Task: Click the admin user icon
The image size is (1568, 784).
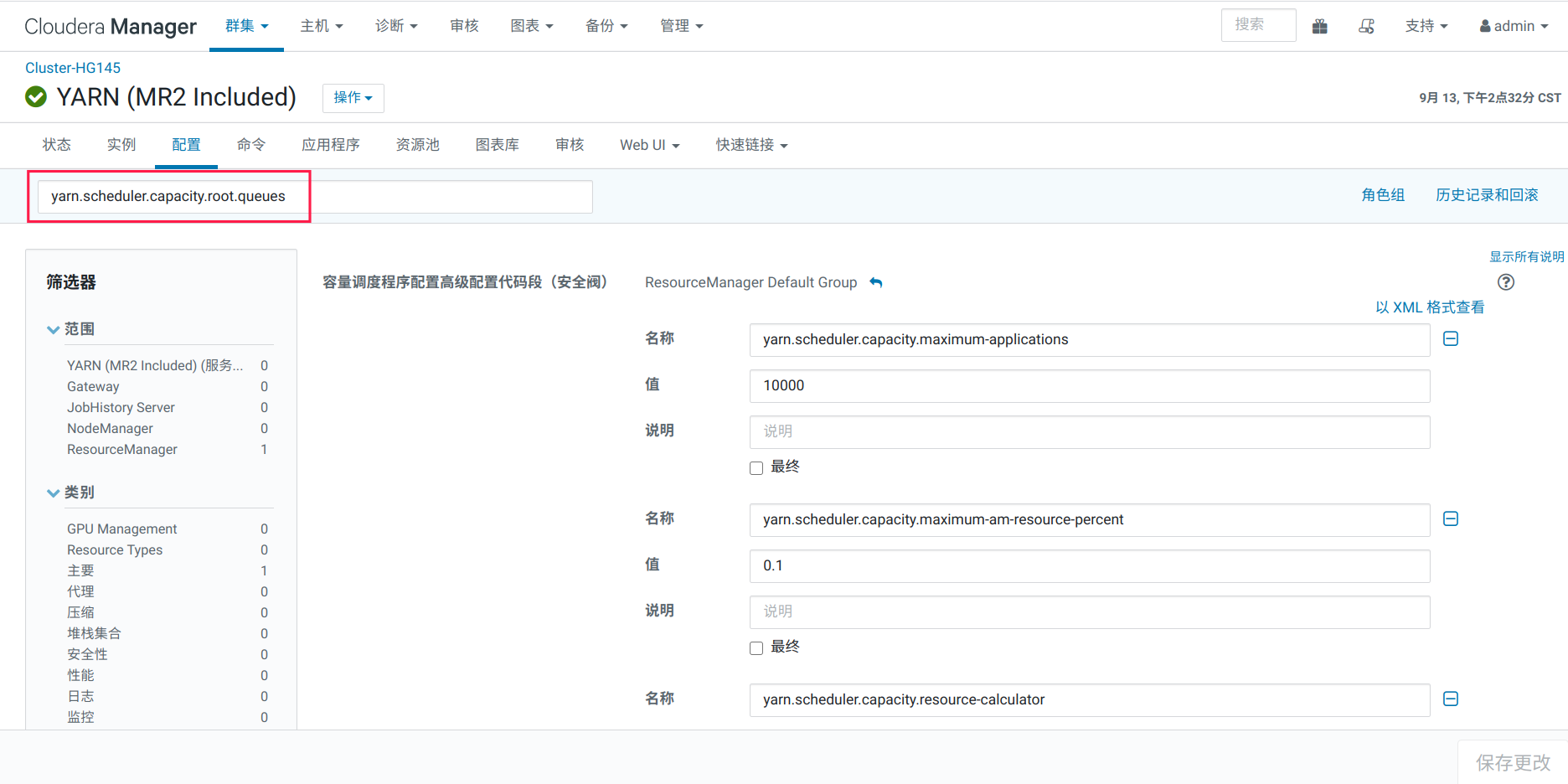Action: 1485,26
